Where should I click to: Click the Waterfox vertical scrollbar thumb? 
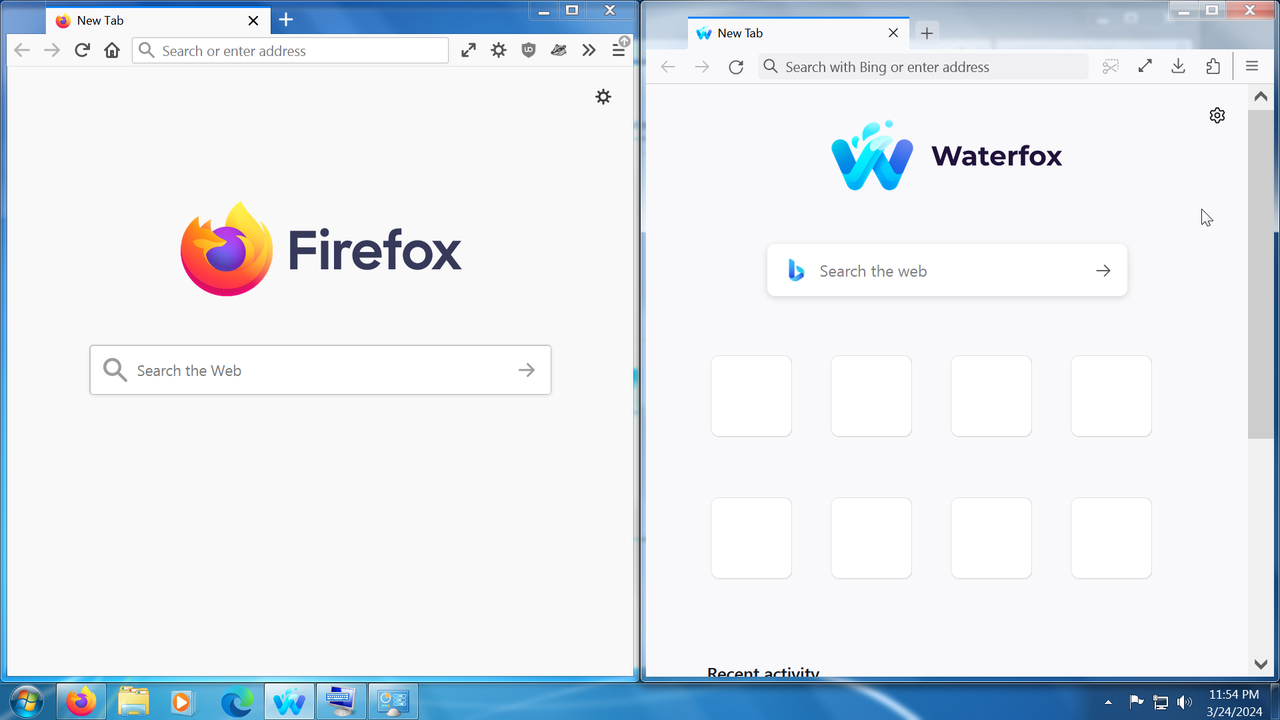pyautogui.click(x=1260, y=274)
